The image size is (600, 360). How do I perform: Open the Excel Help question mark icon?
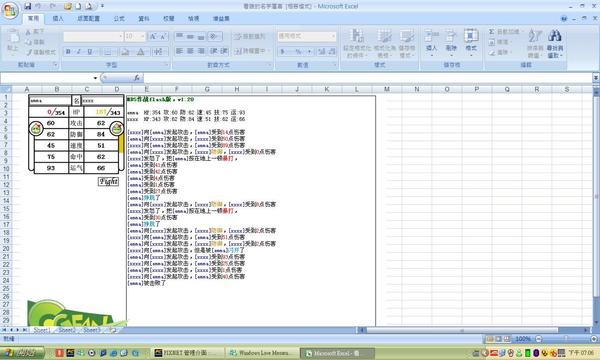click(564, 18)
